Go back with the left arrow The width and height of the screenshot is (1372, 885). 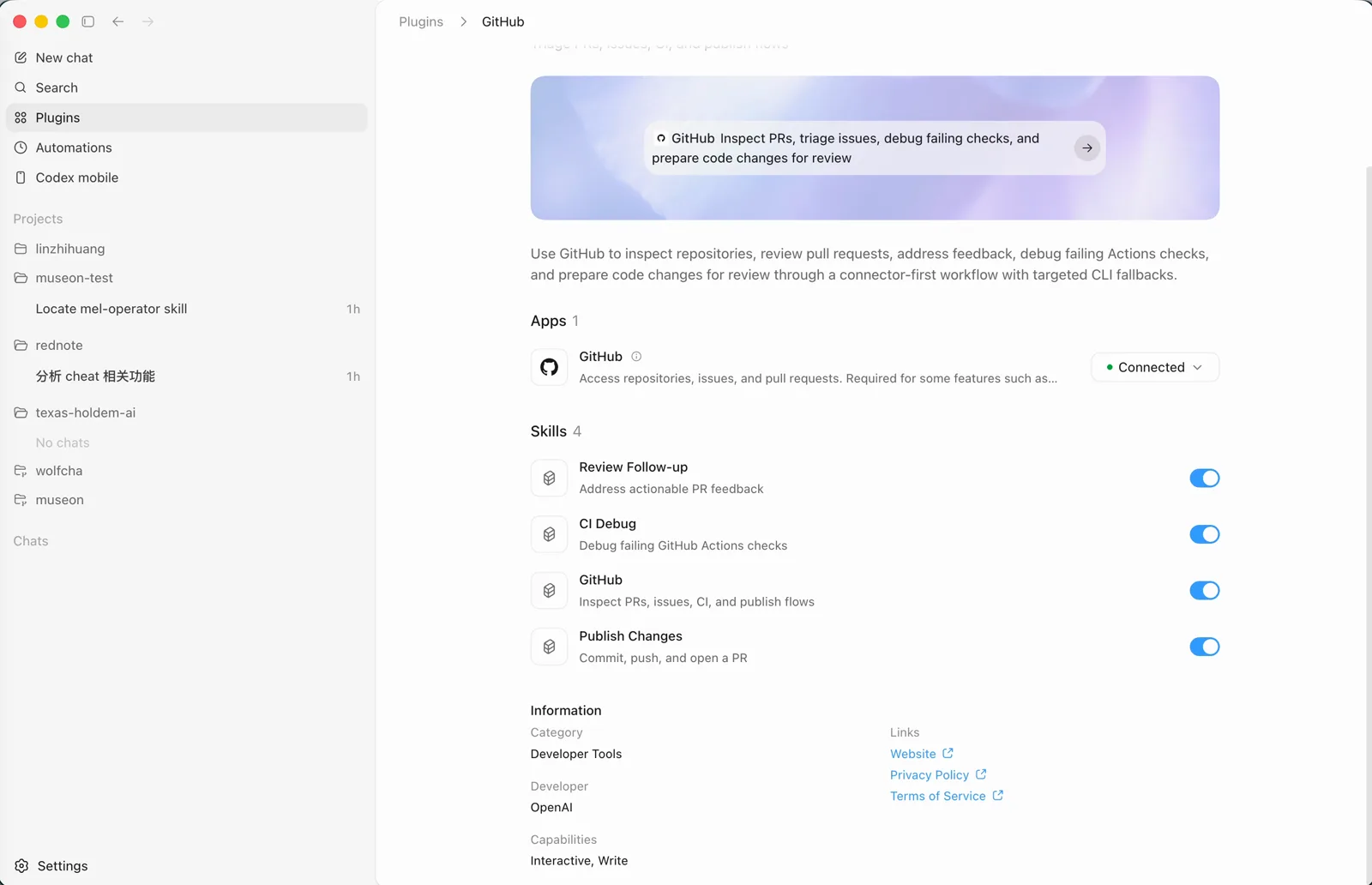tap(117, 21)
